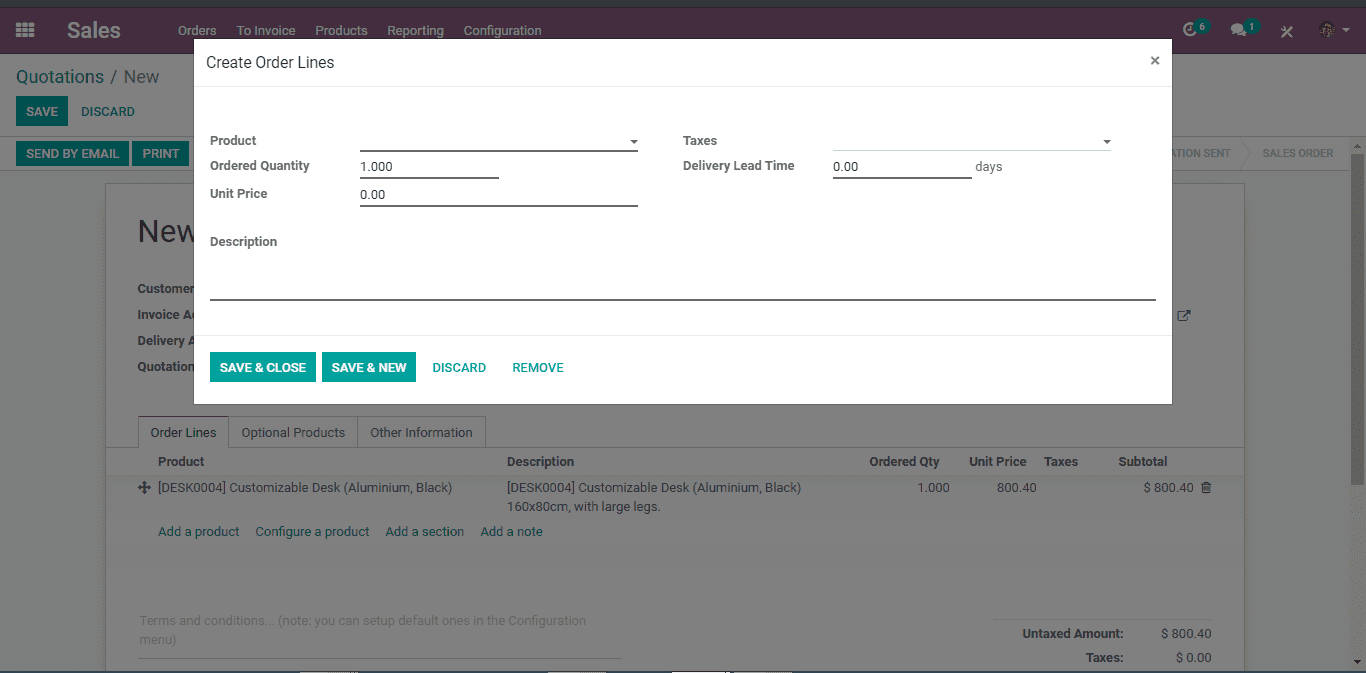Click Add a section link
Screen dimensions: 1366x673
click(425, 531)
